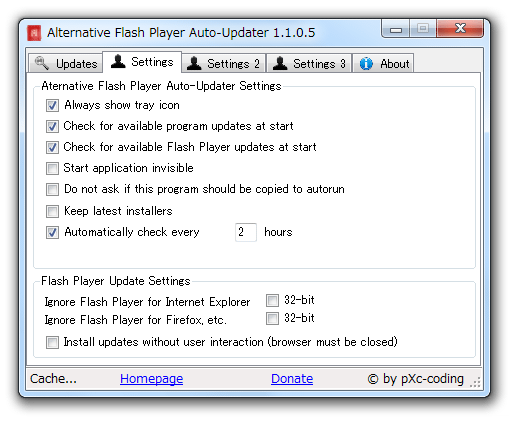Viewport: 513px width, 421px height.
Task: Enable Keep latest installers
Action: click(52, 211)
